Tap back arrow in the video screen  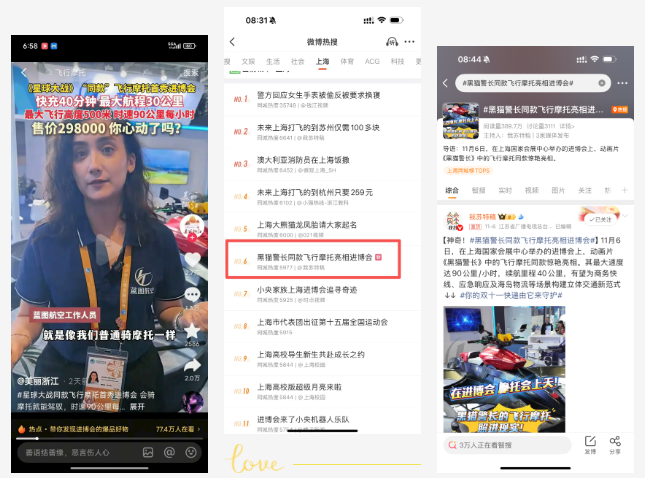(x=24, y=72)
